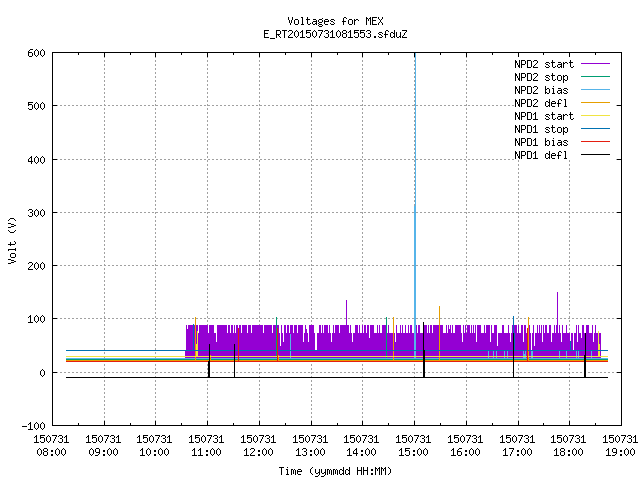
Task: Click the x-axis tick 150731 14:00
Action: [361, 446]
